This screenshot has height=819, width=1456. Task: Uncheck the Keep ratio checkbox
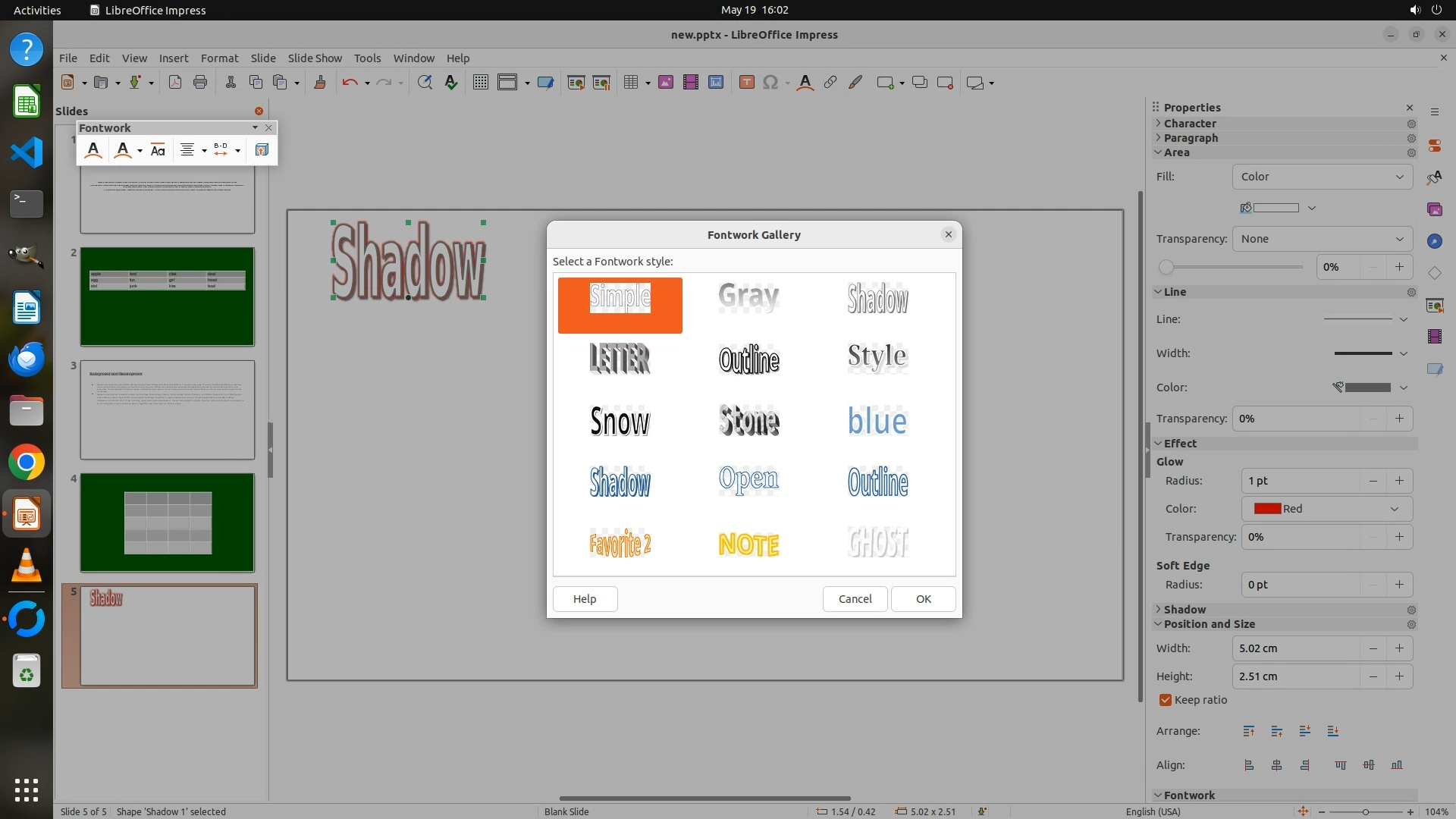pos(1166,700)
